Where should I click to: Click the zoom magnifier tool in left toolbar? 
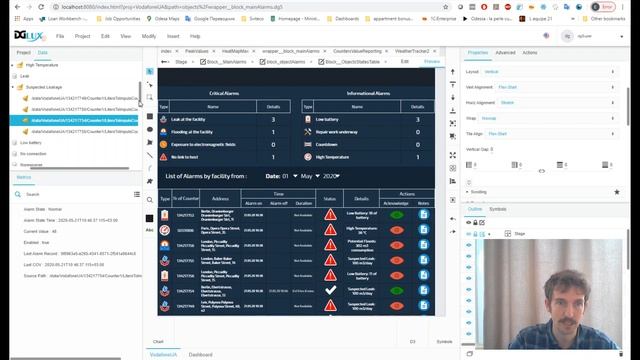point(150,200)
